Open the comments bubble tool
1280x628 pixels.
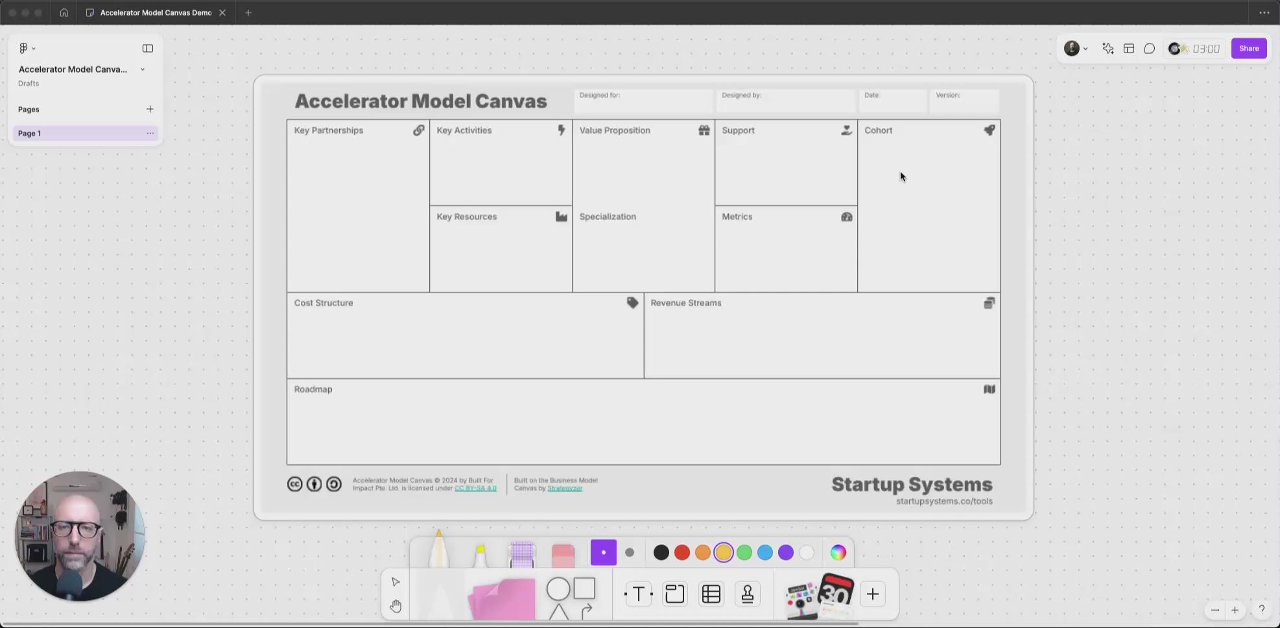pyautogui.click(x=1149, y=48)
